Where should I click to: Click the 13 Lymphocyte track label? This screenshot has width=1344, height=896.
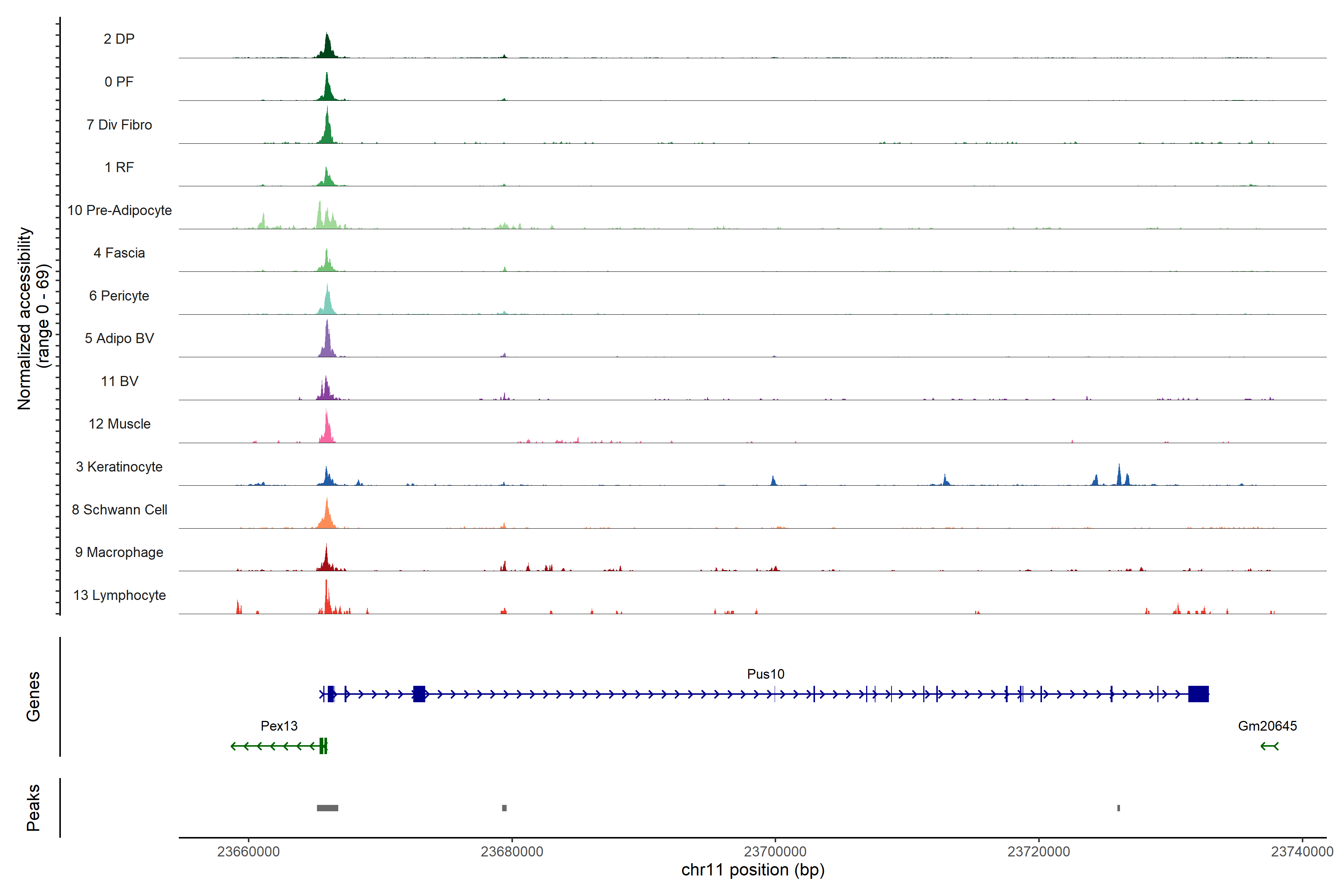pyautogui.click(x=119, y=595)
